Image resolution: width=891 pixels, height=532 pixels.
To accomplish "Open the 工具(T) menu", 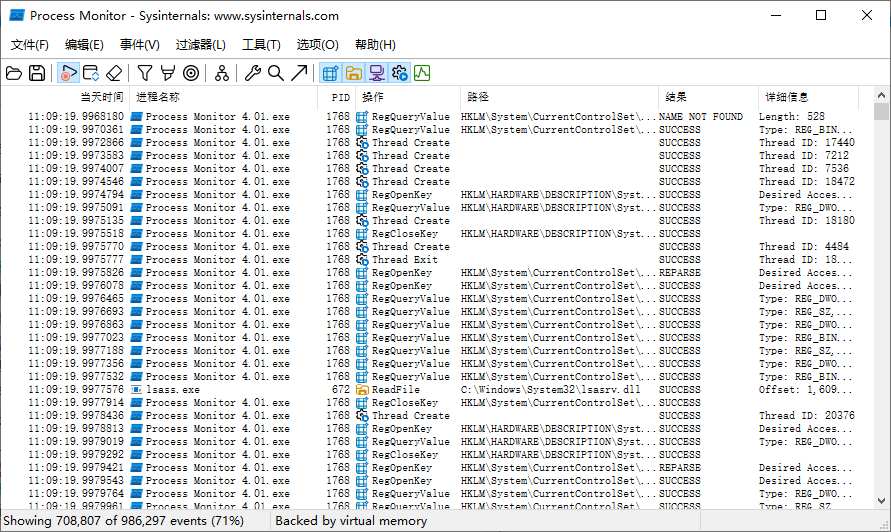I will tap(261, 44).
